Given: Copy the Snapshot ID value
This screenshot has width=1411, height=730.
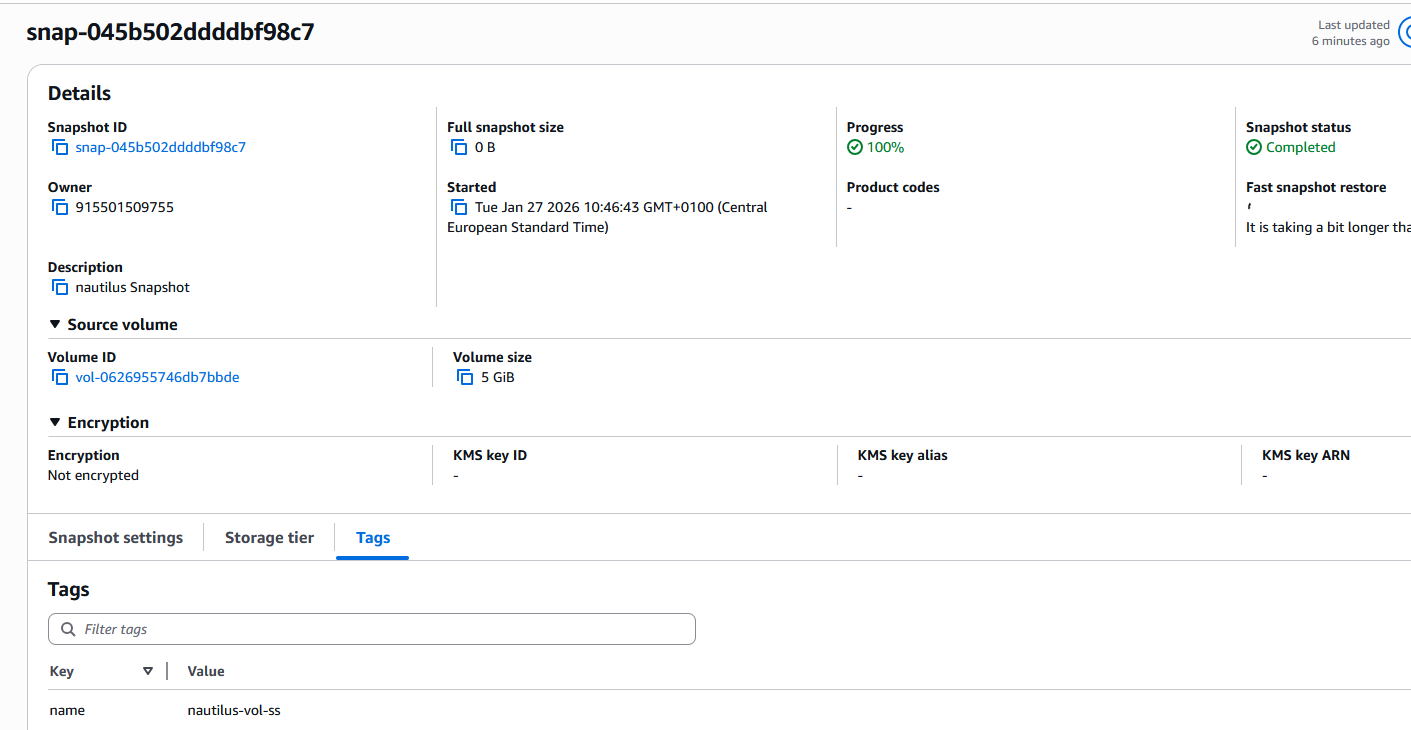Looking at the screenshot, I should point(60,148).
